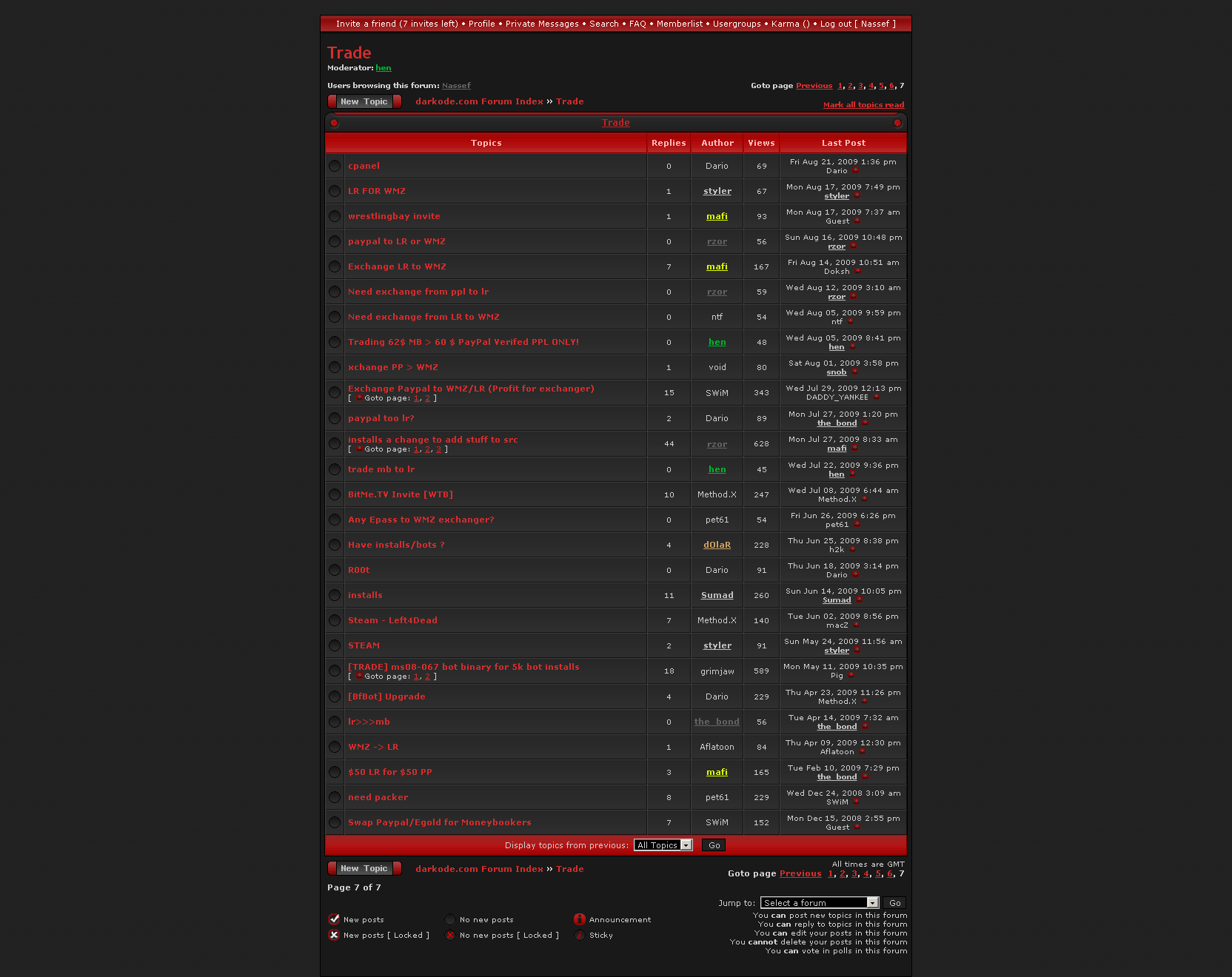1232x977 pixels.
Task: Click the latest-post icon next to Sumad
Action: (x=859, y=600)
